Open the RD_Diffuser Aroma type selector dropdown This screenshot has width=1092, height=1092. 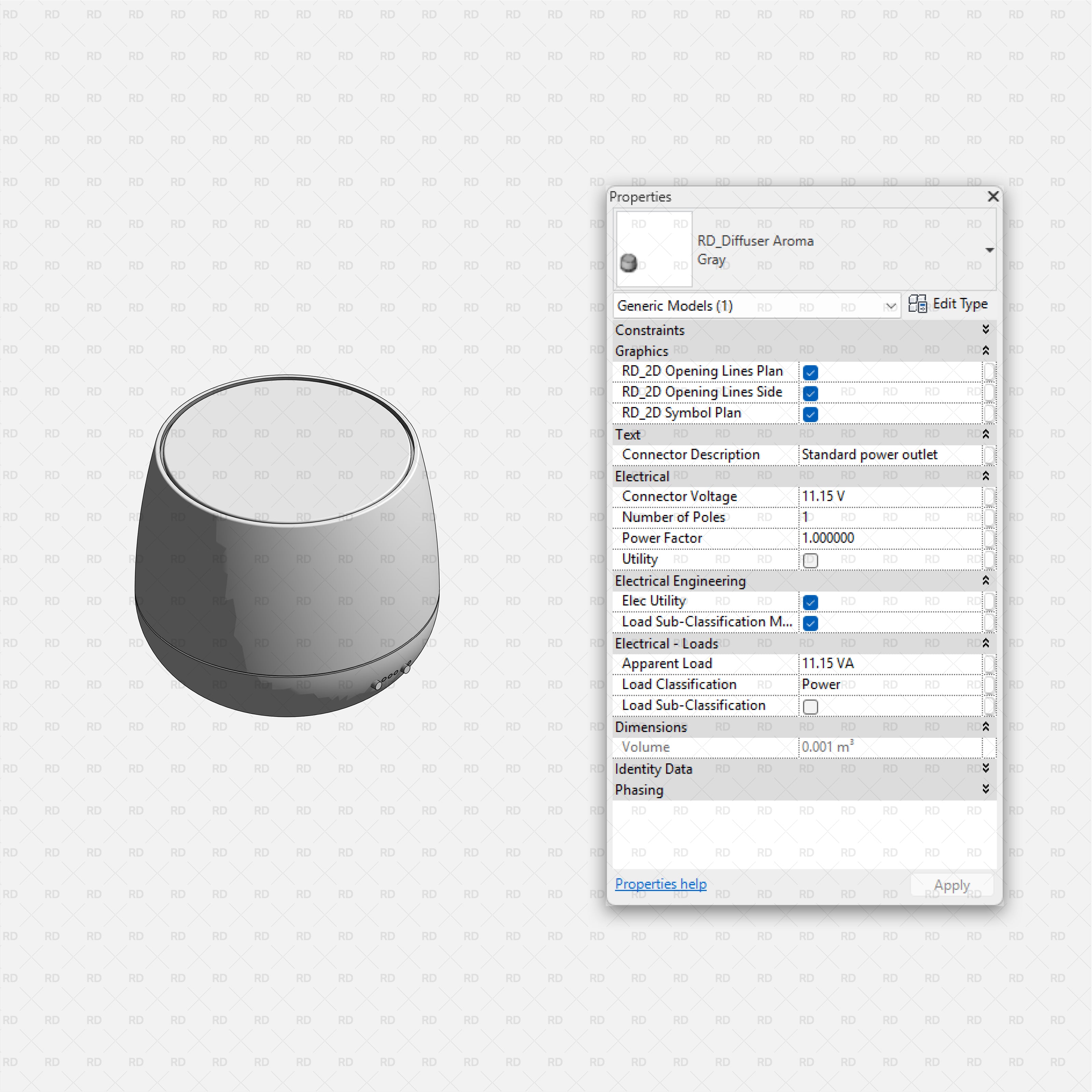[x=989, y=249]
